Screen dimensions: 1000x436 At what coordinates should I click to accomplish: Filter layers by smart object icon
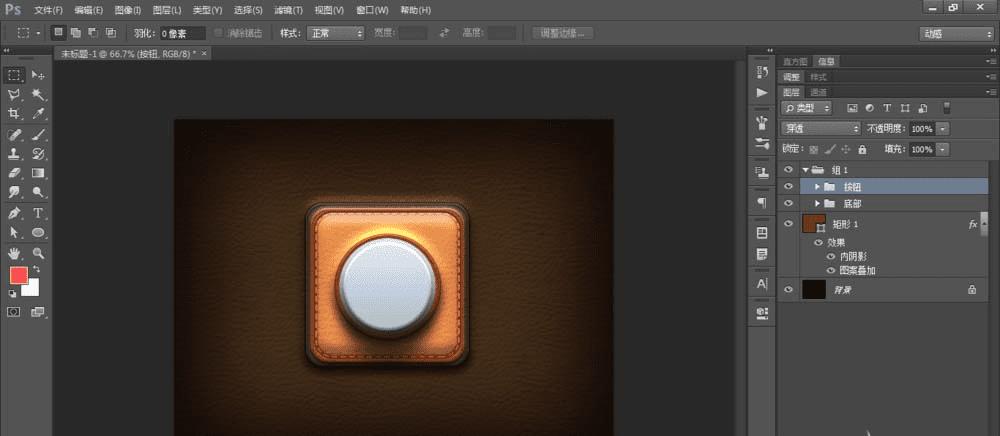point(923,108)
